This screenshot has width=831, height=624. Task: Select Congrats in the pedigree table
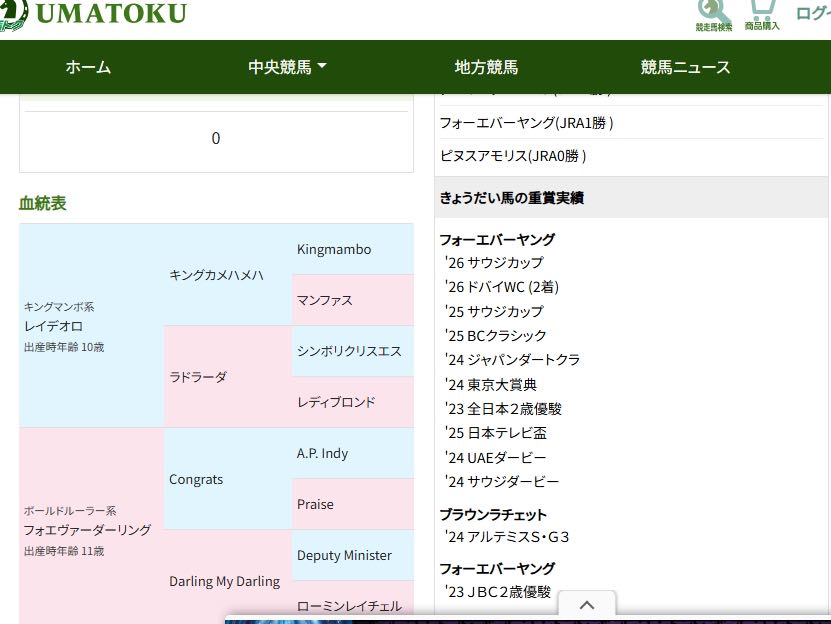tap(196, 479)
